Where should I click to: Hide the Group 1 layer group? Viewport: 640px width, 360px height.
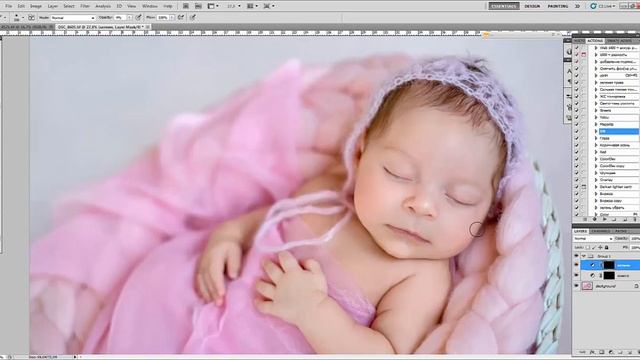[576, 256]
